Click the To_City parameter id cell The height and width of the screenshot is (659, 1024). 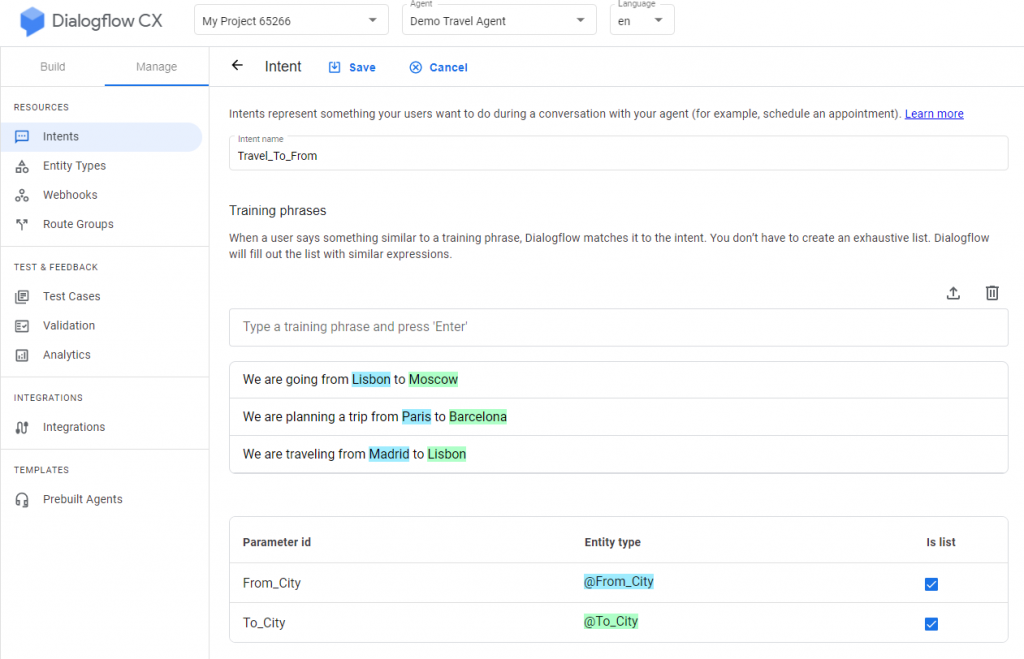coord(264,623)
